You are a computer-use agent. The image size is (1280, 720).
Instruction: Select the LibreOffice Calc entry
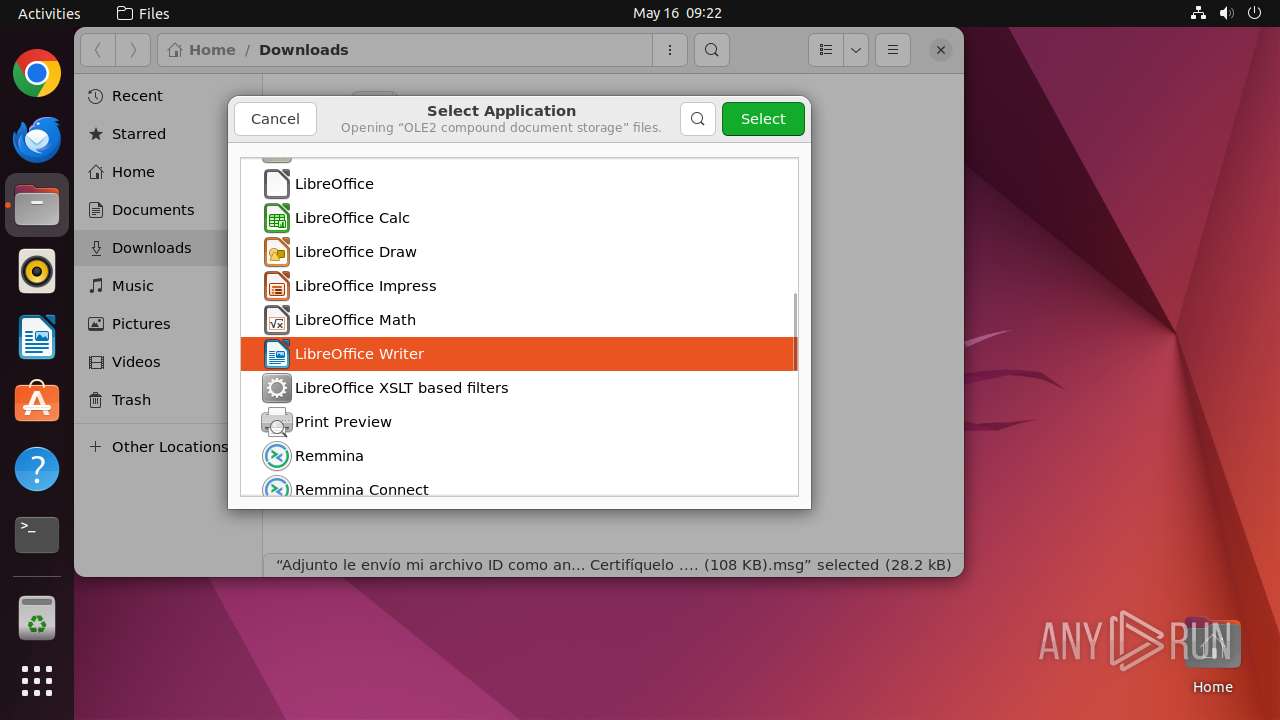point(519,218)
